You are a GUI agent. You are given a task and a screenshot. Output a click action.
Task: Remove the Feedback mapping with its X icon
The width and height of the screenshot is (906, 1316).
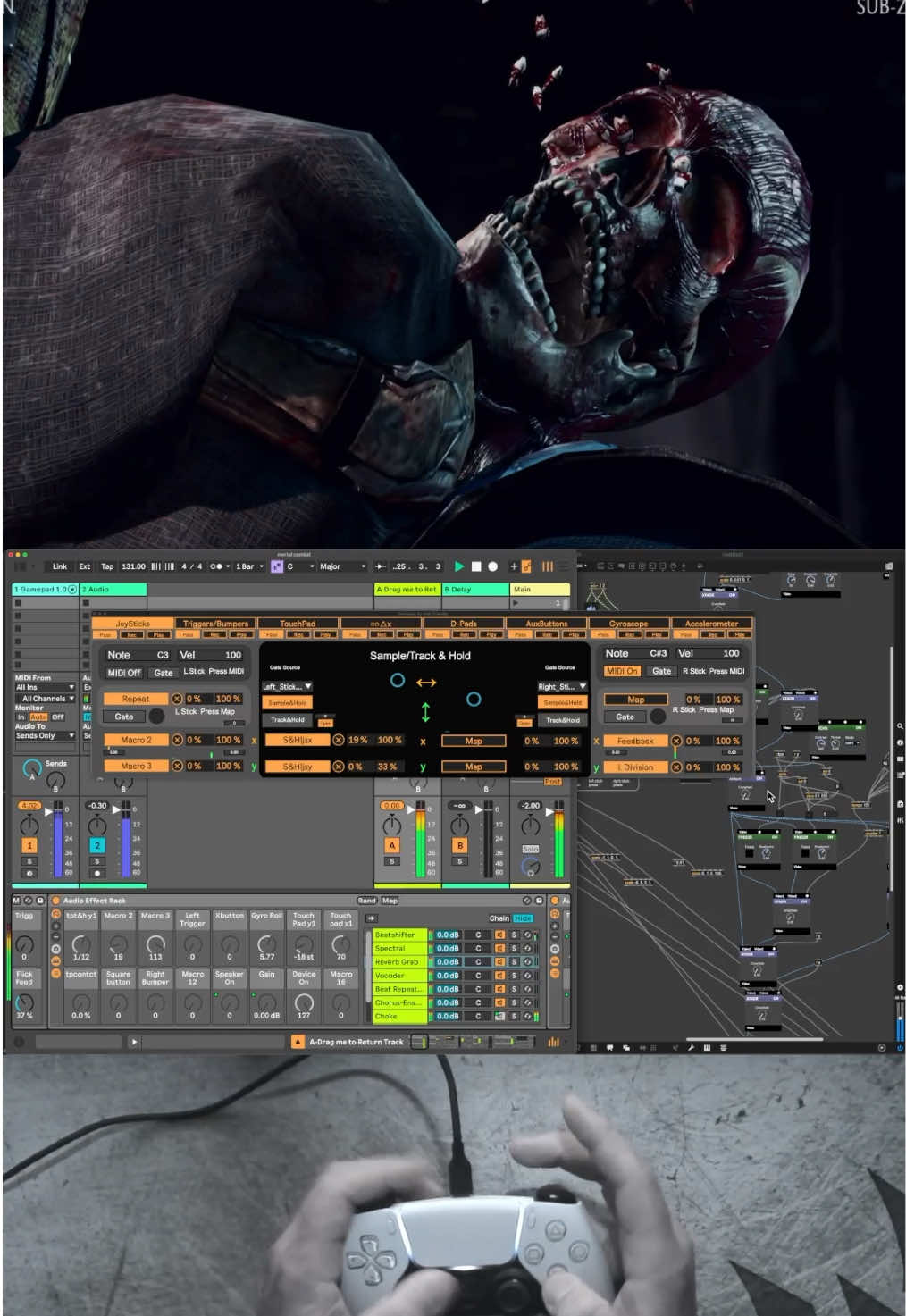coord(676,741)
